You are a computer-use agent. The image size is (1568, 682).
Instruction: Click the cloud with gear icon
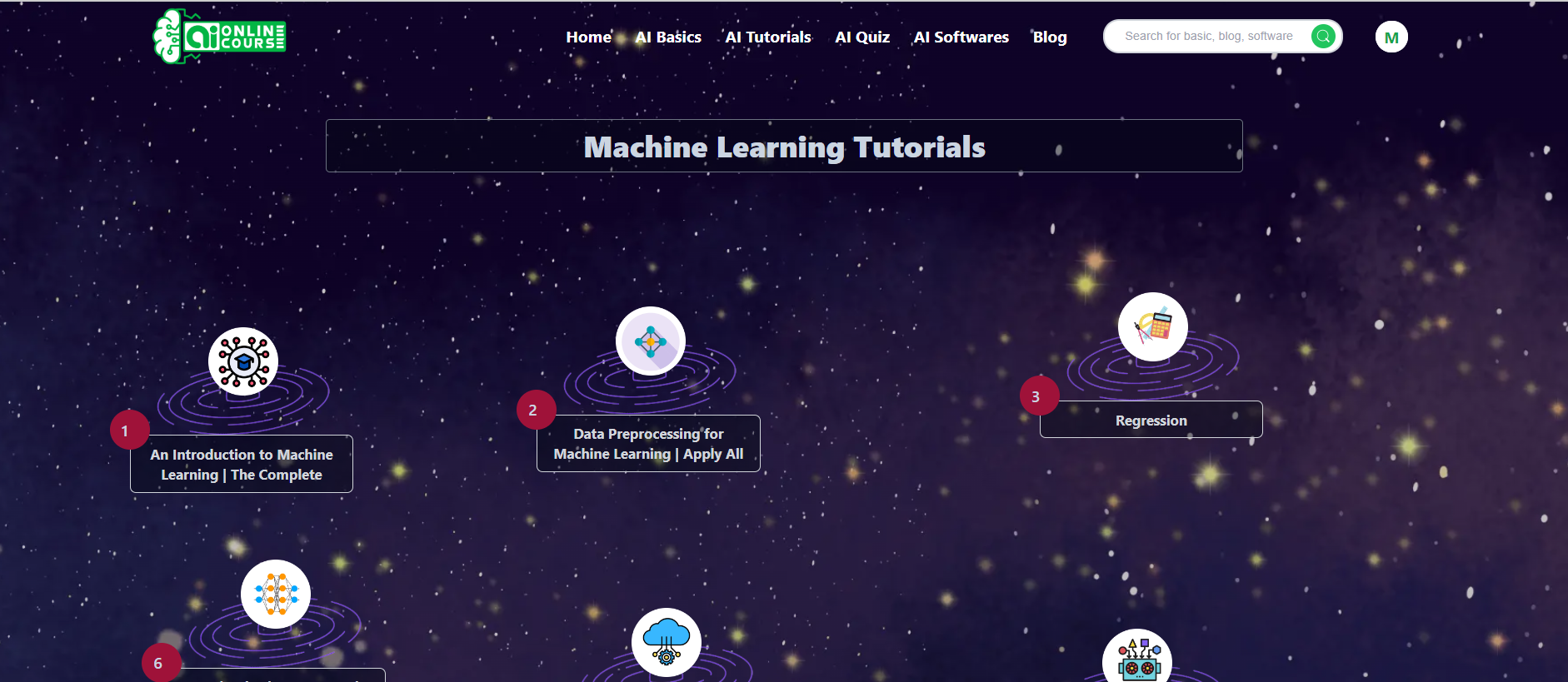pos(667,642)
